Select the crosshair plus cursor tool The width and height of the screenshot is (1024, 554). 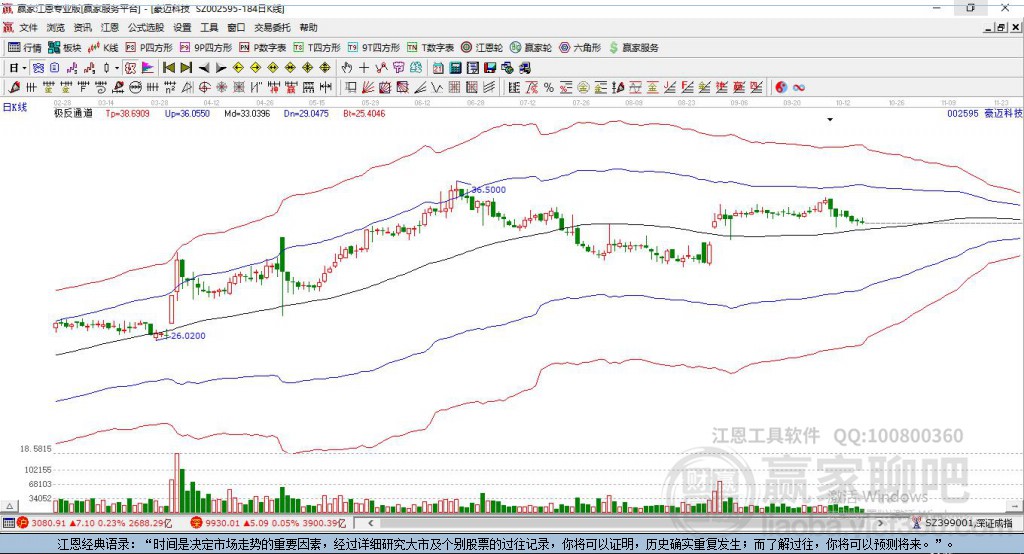pos(364,68)
